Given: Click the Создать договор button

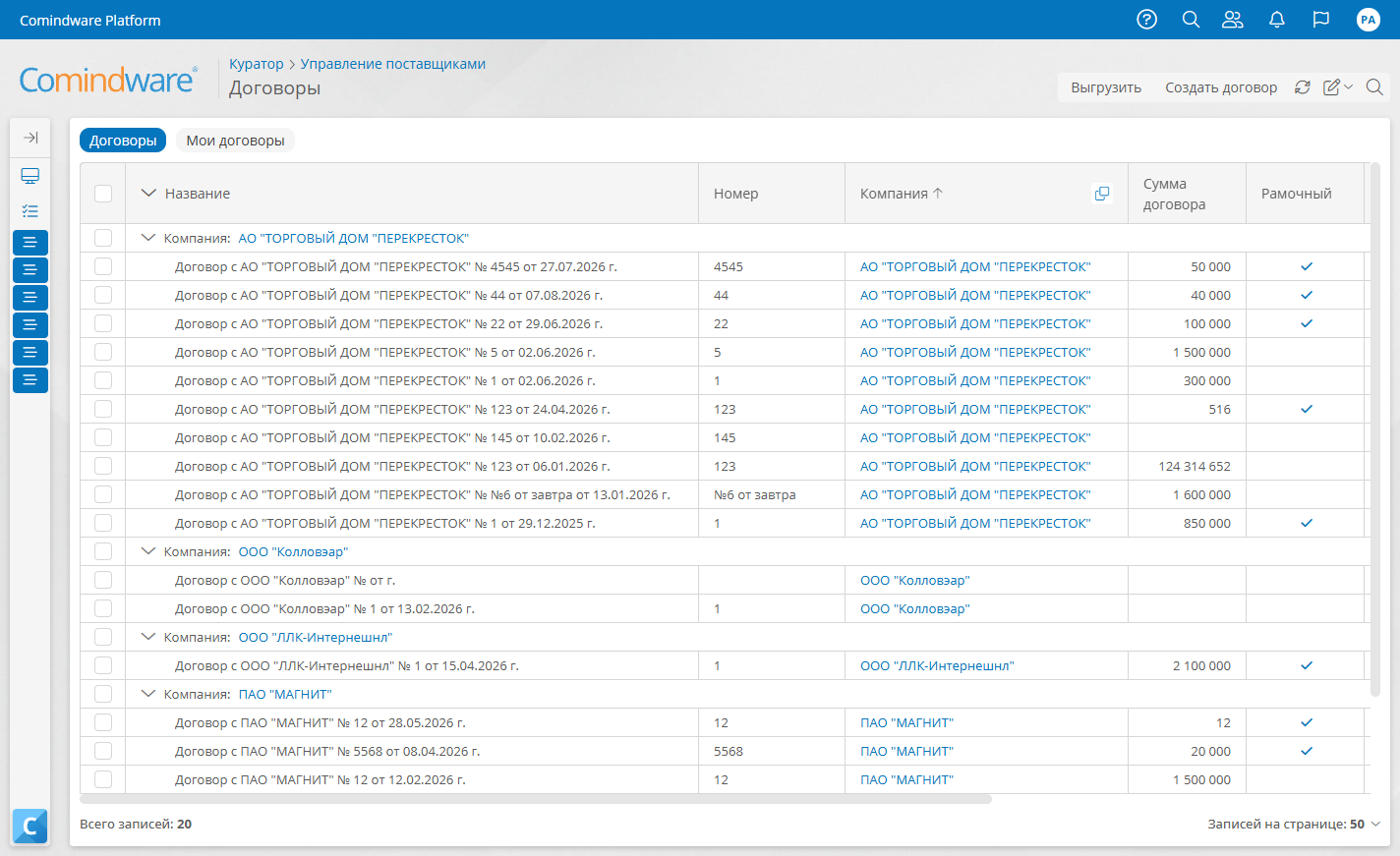Looking at the screenshot, I should tap(1221, 87).
